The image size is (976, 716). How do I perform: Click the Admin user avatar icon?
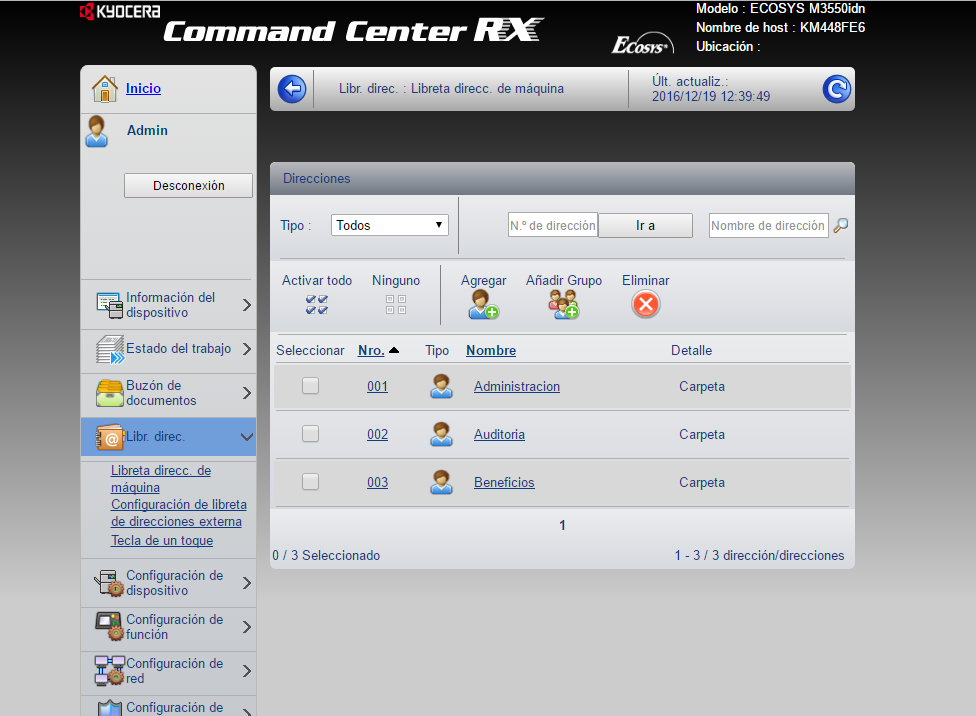(96, 131)
